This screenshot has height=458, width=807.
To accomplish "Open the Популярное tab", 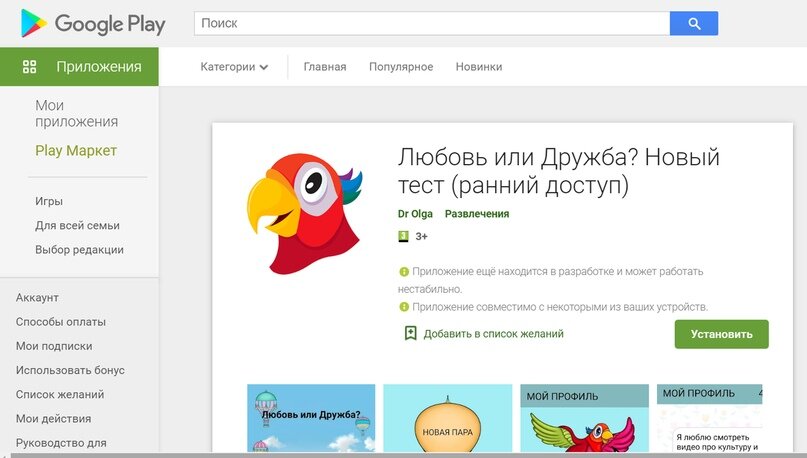I will click(x=401, y=67).
